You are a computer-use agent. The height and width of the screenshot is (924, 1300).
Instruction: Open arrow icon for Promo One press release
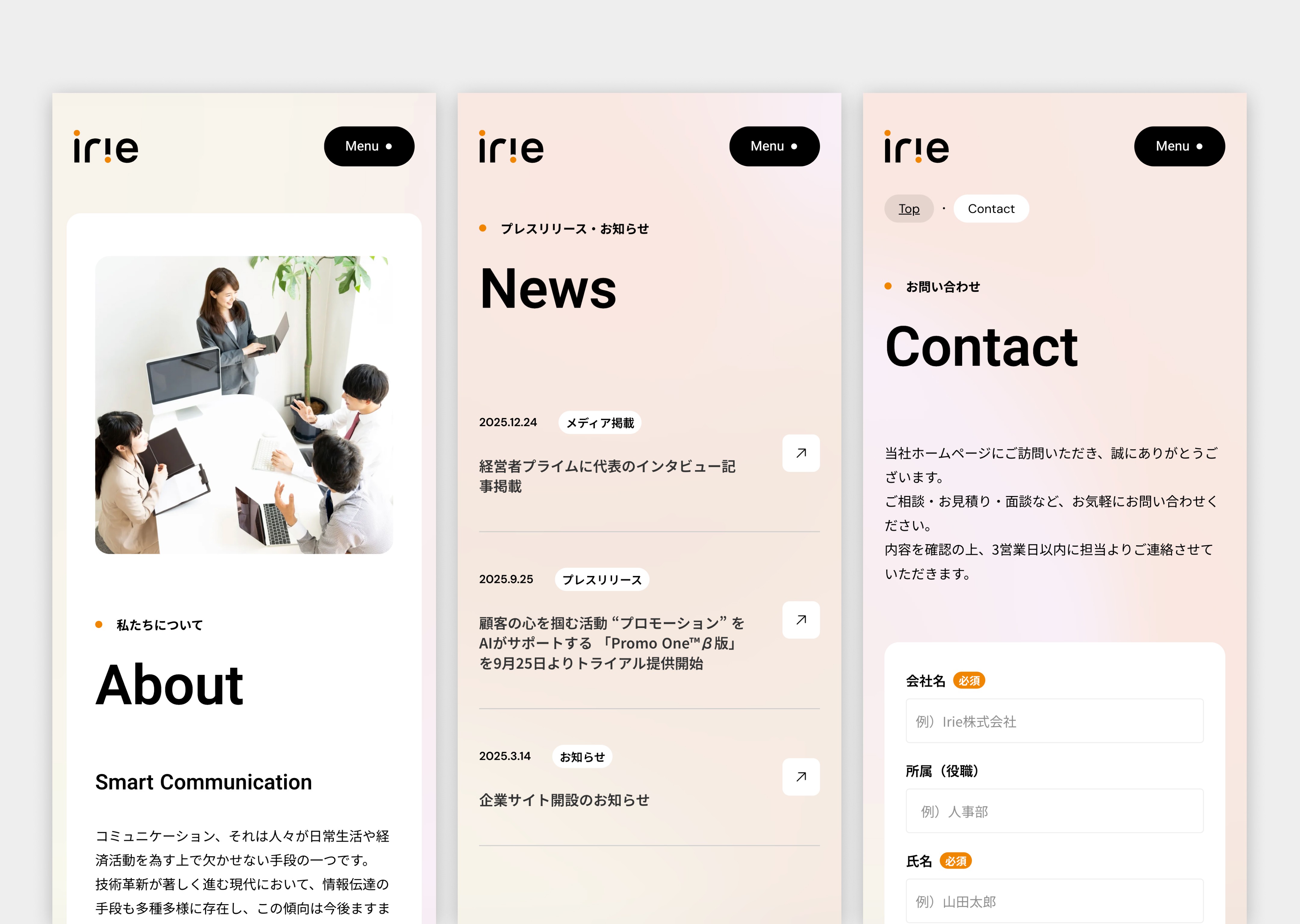click(801, 620)
